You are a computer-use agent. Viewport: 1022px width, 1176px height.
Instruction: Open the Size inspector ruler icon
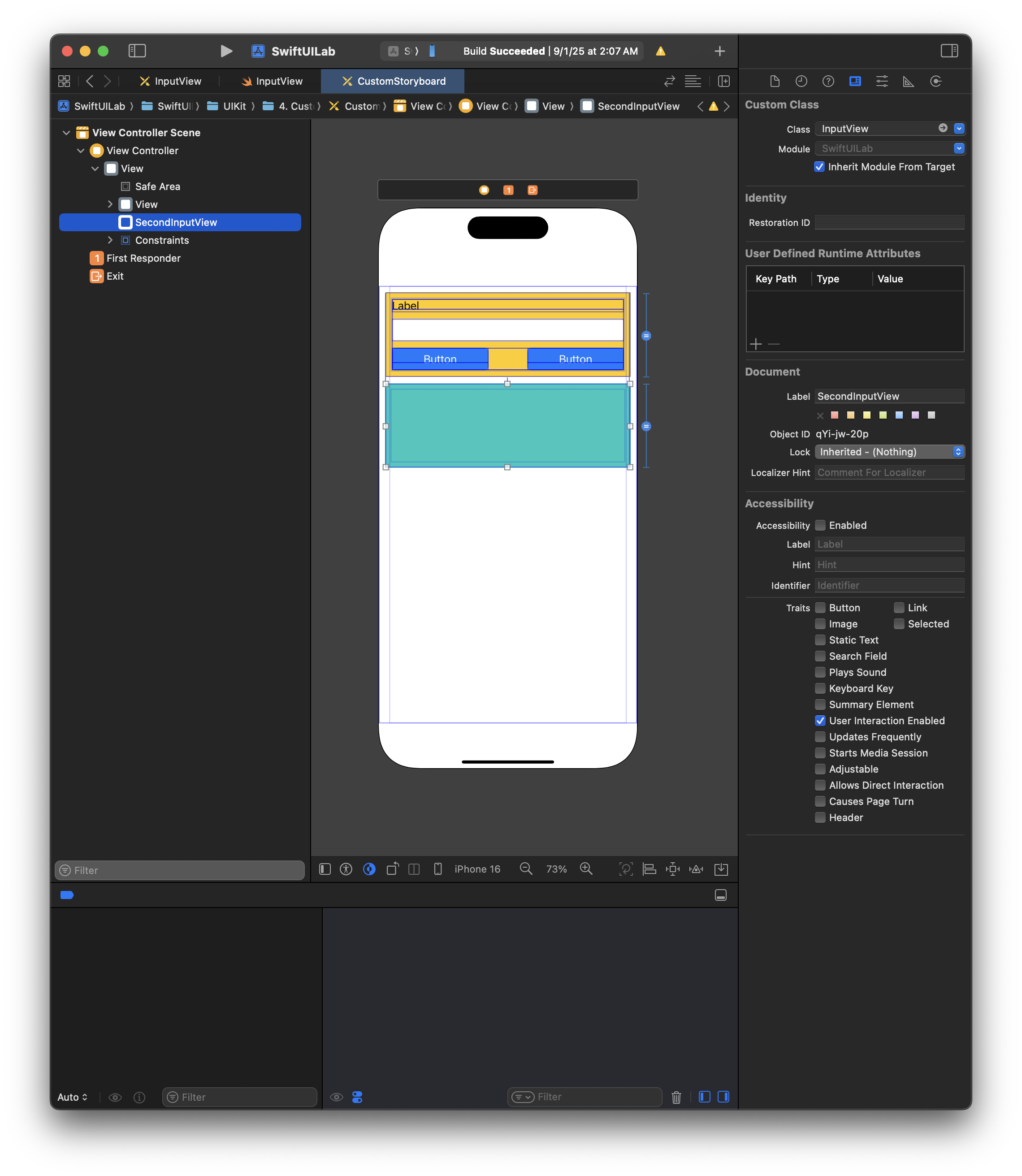pyautogui.click(x=909, y=82)
